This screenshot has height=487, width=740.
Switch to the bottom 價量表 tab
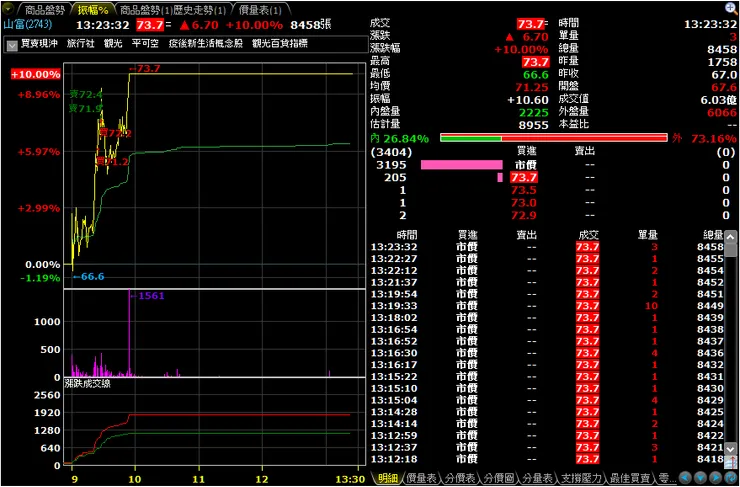421,478
